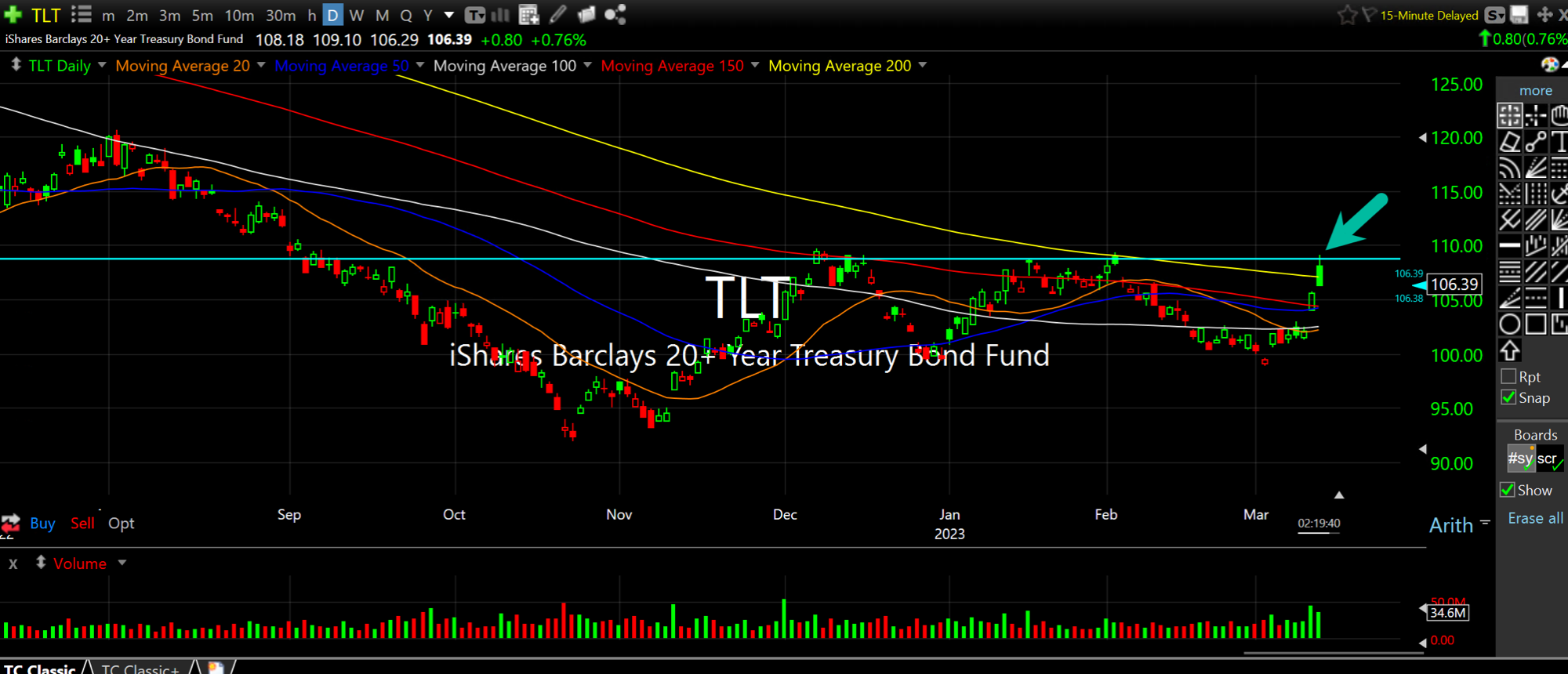The height and width of the screenshot is (674, 1568).
Task: Select the circle ellipse drawing tool
Action: click(1509, 324)
